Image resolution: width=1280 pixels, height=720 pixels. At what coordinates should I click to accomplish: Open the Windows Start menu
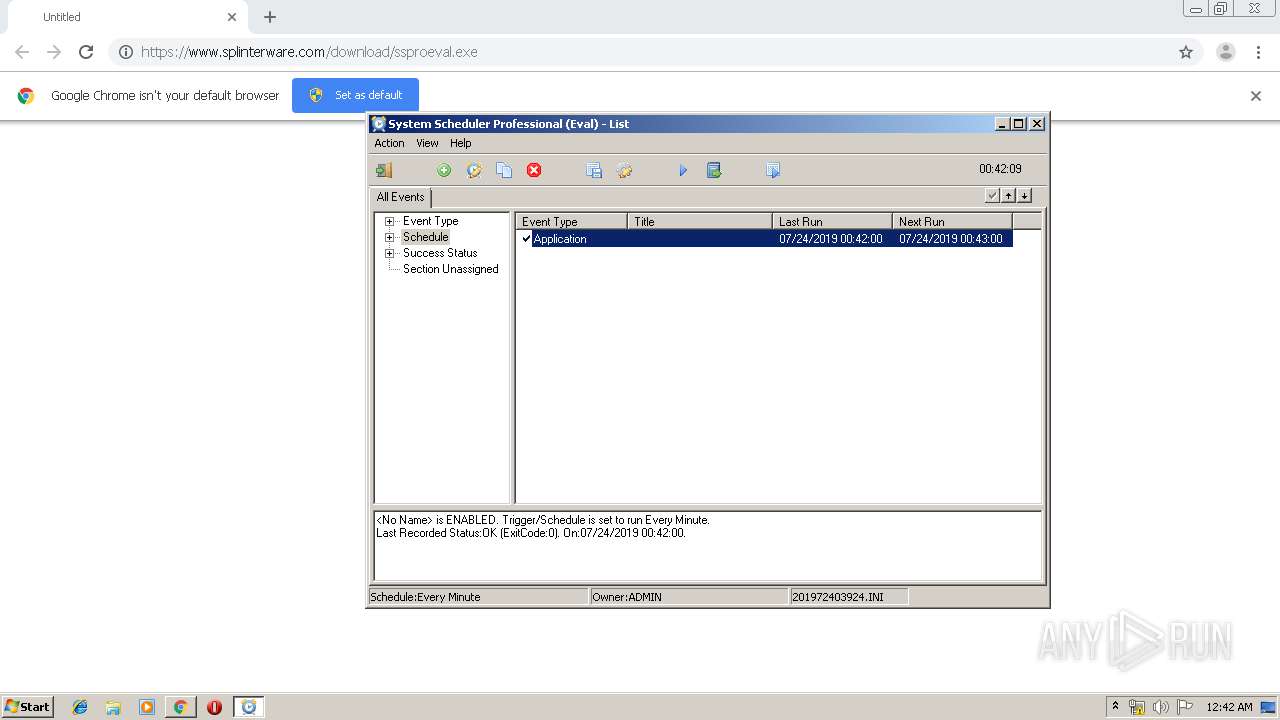tap(27, 707)
